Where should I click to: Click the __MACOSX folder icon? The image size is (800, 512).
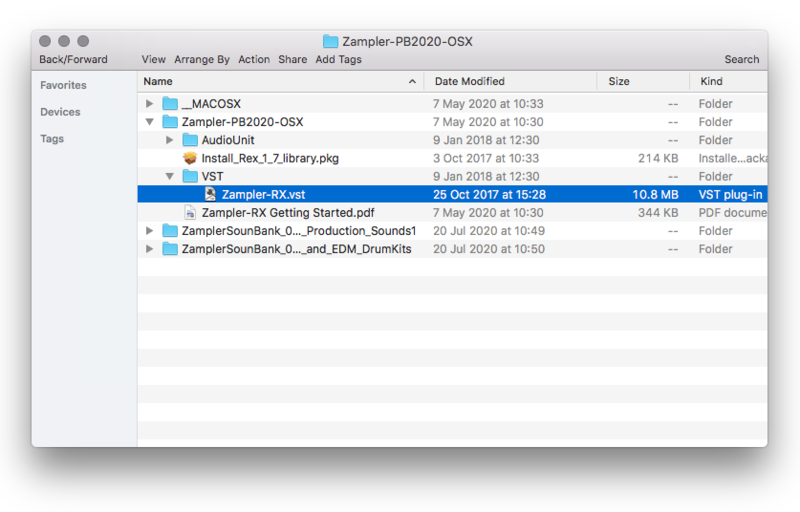(170, 104)
